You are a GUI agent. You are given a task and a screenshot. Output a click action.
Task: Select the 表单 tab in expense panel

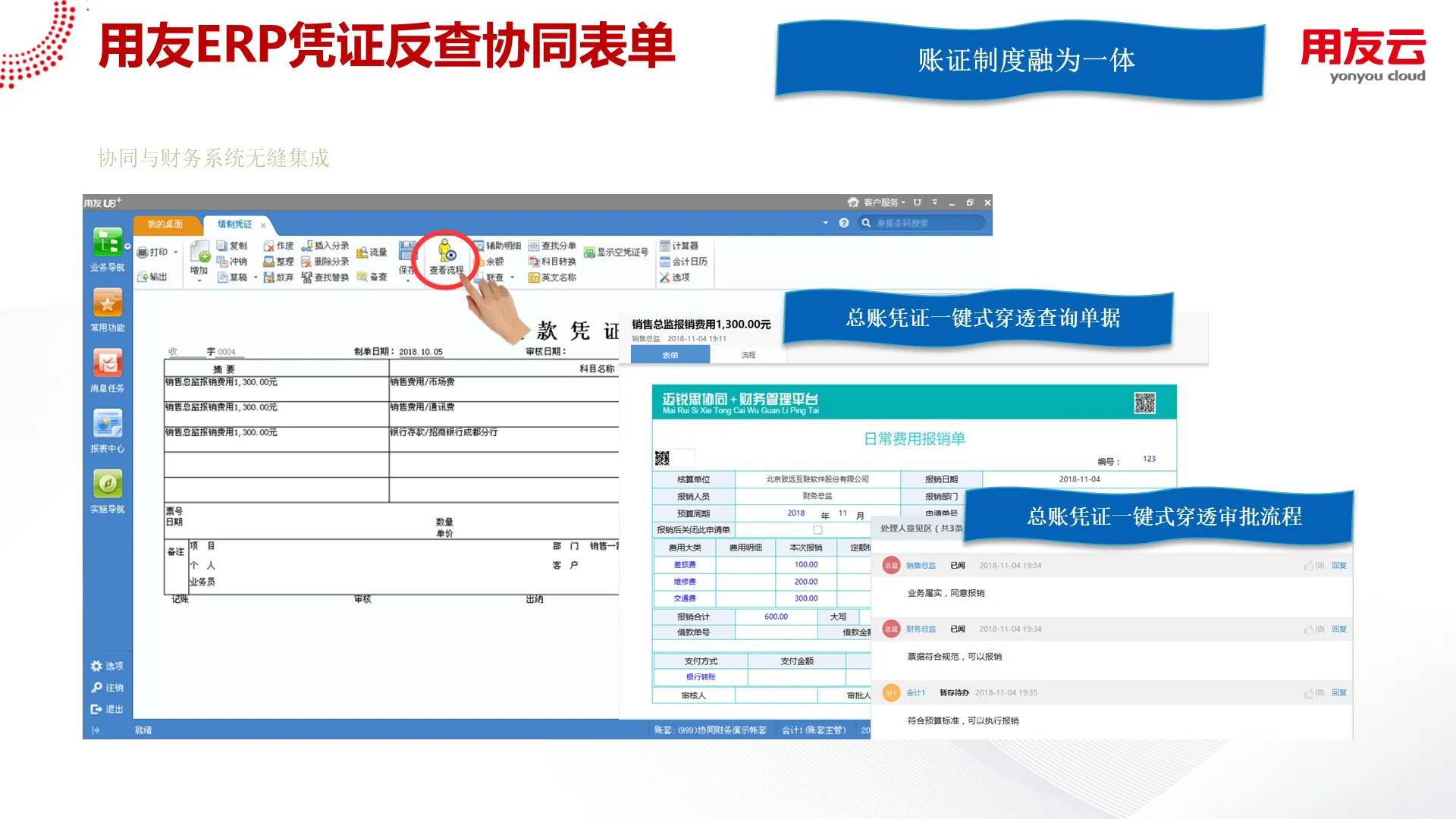(x=670, y=355)
